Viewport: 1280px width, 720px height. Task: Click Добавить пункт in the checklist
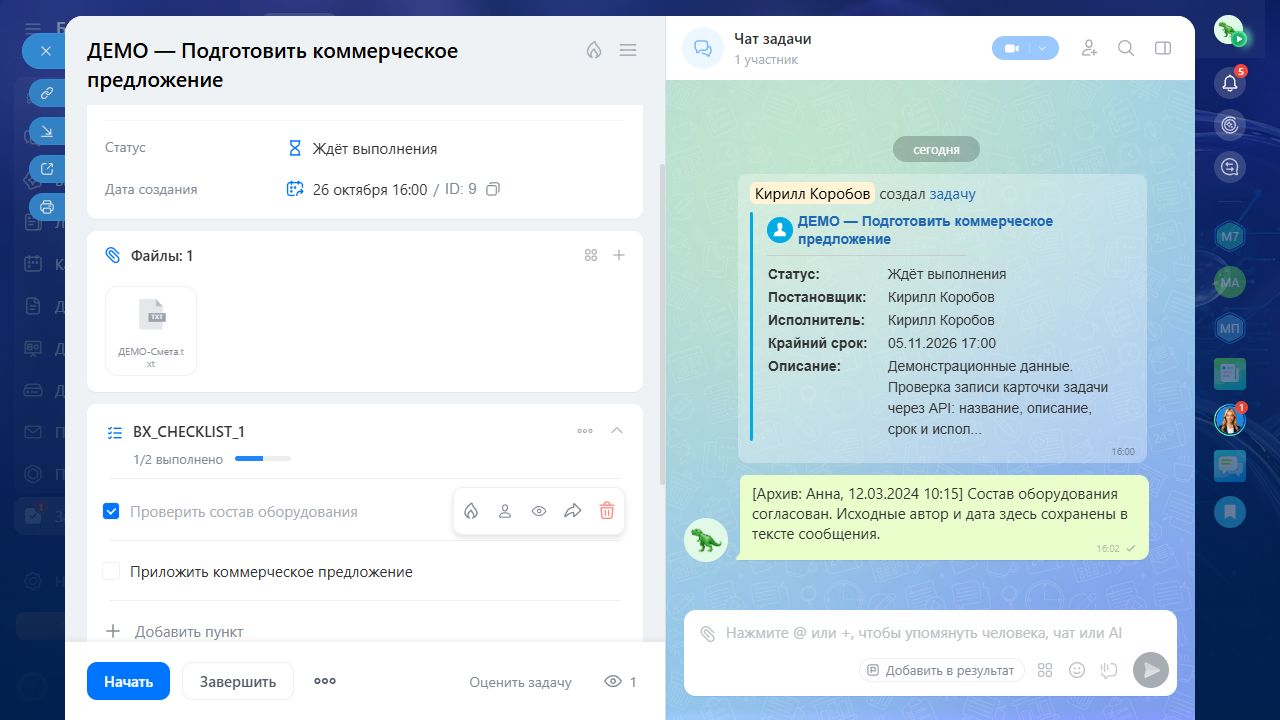tap(189, 631)
